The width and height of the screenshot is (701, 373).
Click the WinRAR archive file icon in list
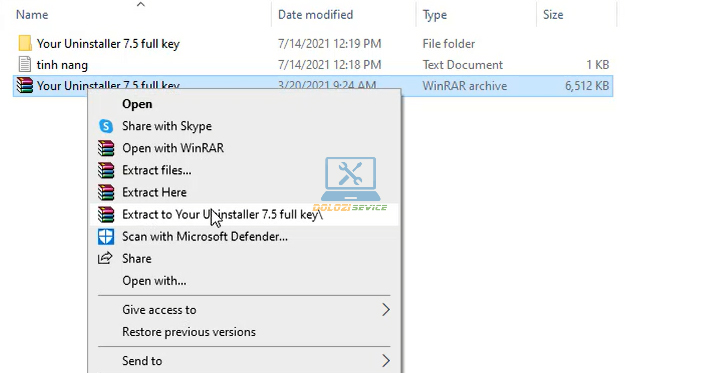(x=25, y=85)
